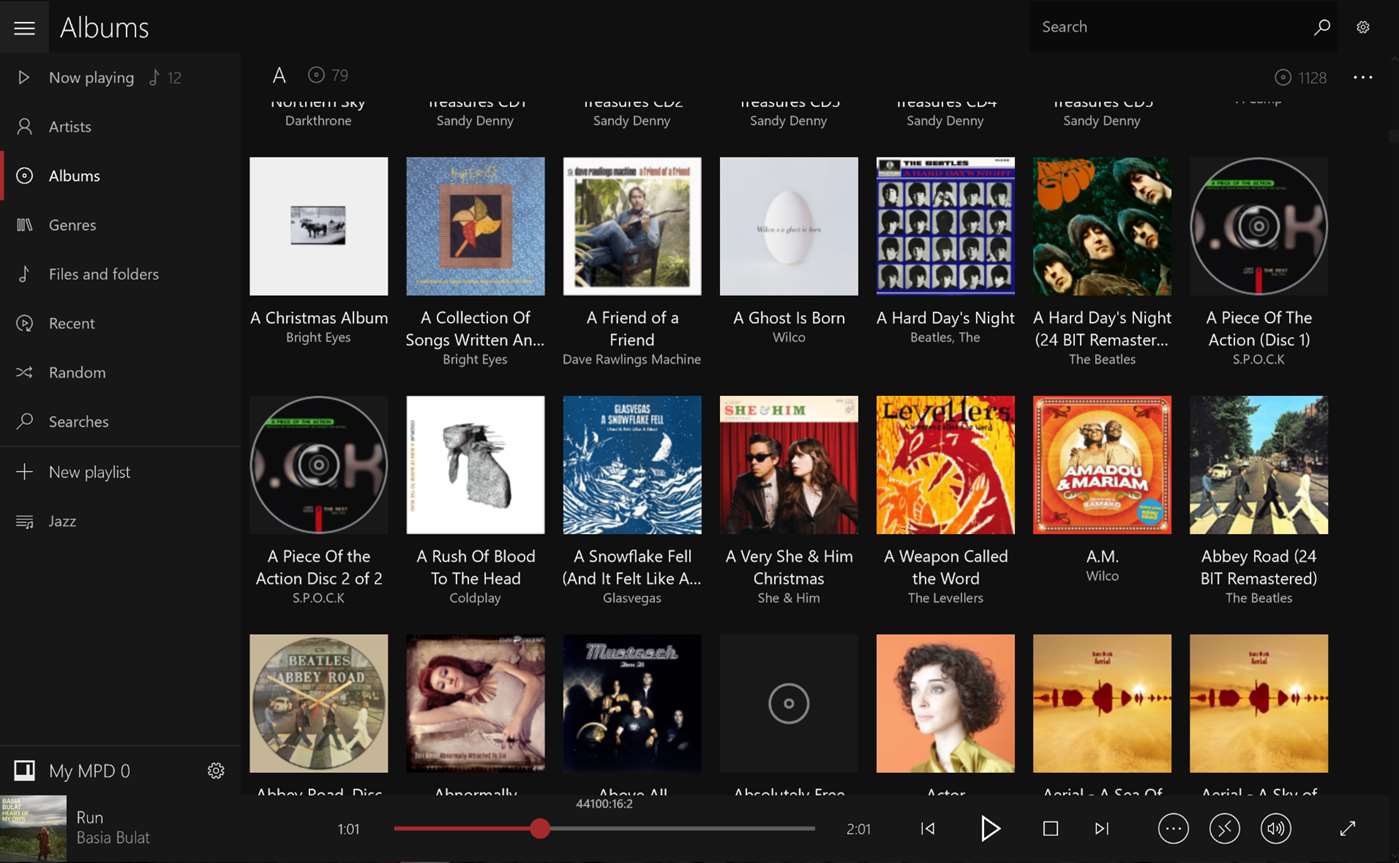Click the Coldplay artist label
Screen dimensions: 1399x863
click(476, 598)
